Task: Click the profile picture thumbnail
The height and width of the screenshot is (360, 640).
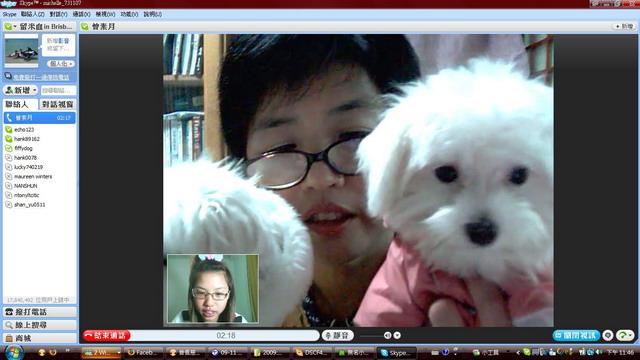Action: point(21,51)
